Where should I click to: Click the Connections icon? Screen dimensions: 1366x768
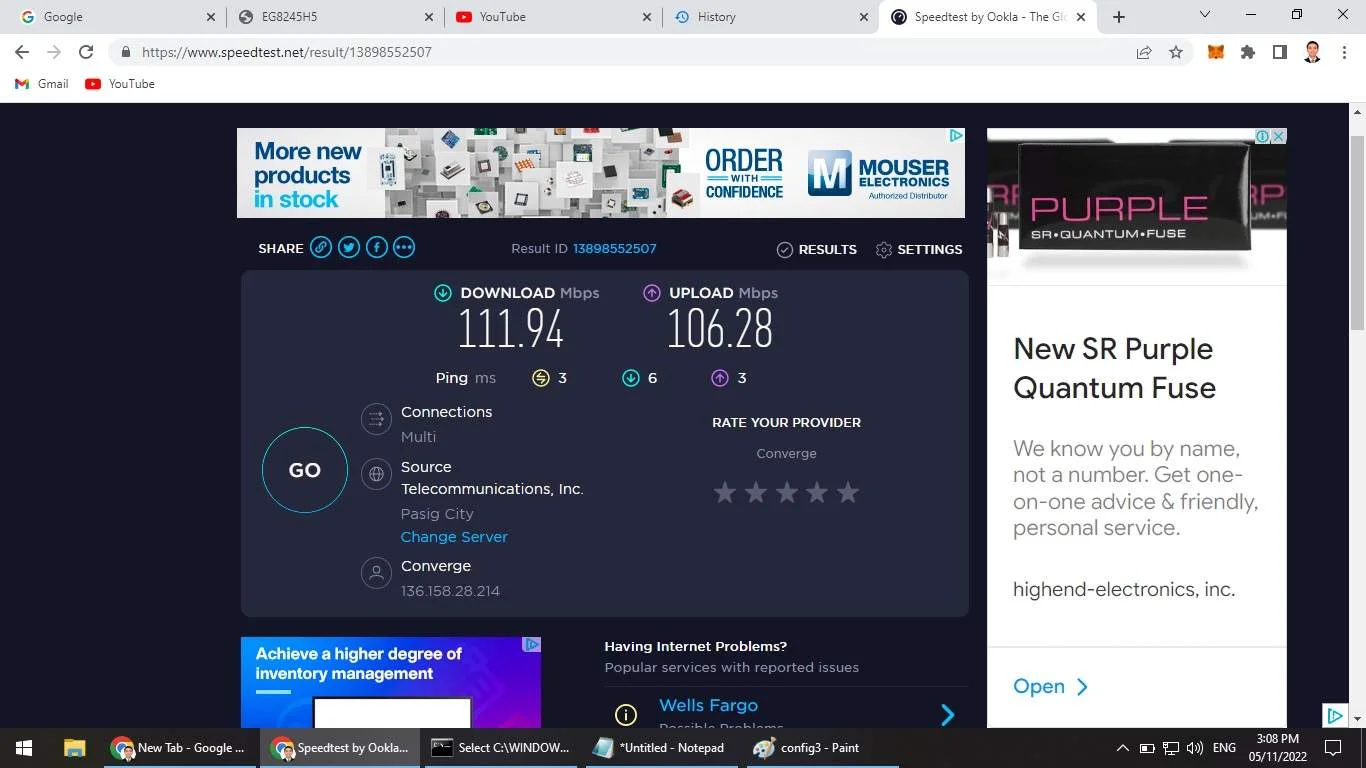(x=376, y=419)
